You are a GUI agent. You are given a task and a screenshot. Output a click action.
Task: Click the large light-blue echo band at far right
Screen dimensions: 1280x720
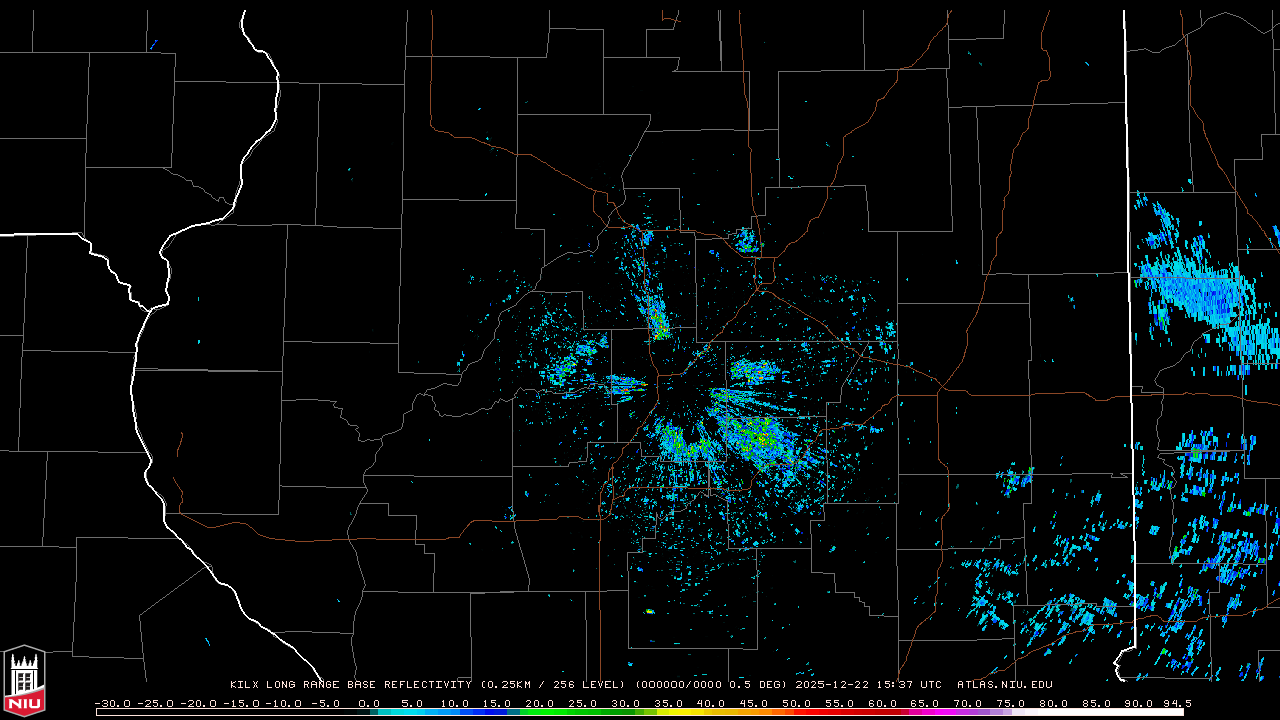1205,290
